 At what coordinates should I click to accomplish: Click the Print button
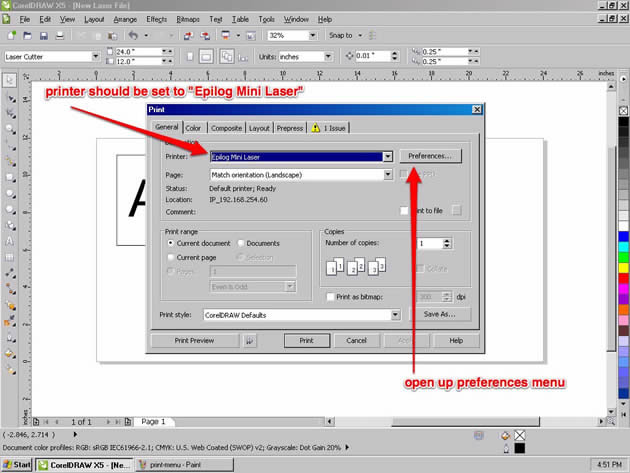click(x=307, y=341)
